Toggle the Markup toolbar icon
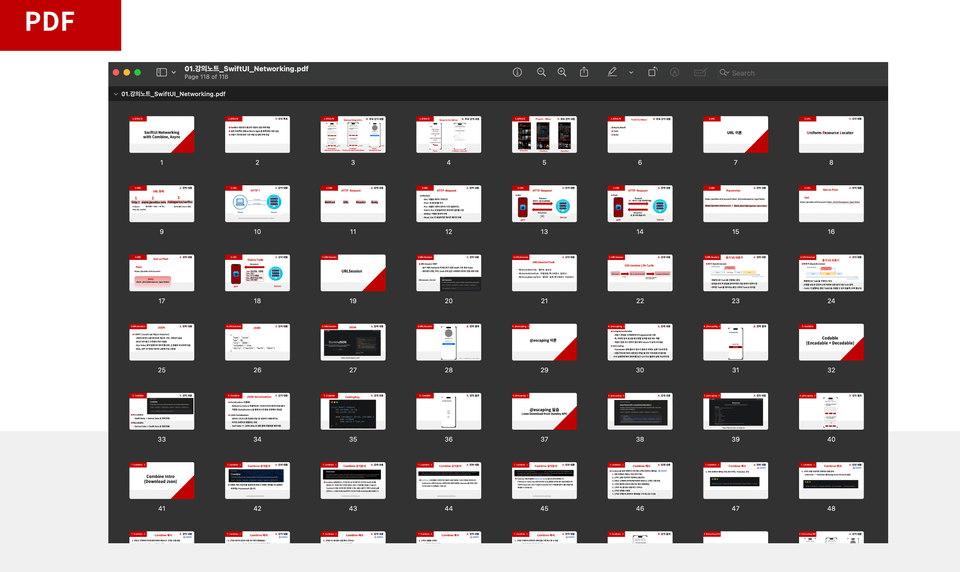The image size is (960, 572). click(674, 72)
